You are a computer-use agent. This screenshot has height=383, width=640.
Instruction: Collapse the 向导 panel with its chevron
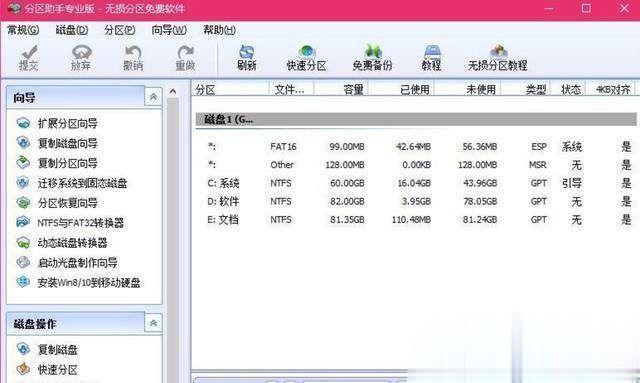[153, 97]
